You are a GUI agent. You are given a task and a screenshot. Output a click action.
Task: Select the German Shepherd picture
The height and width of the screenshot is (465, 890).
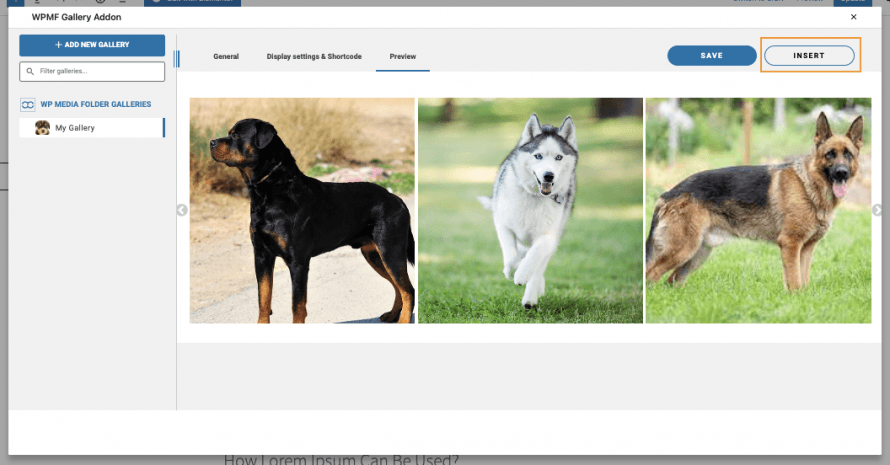coord(758,210)
